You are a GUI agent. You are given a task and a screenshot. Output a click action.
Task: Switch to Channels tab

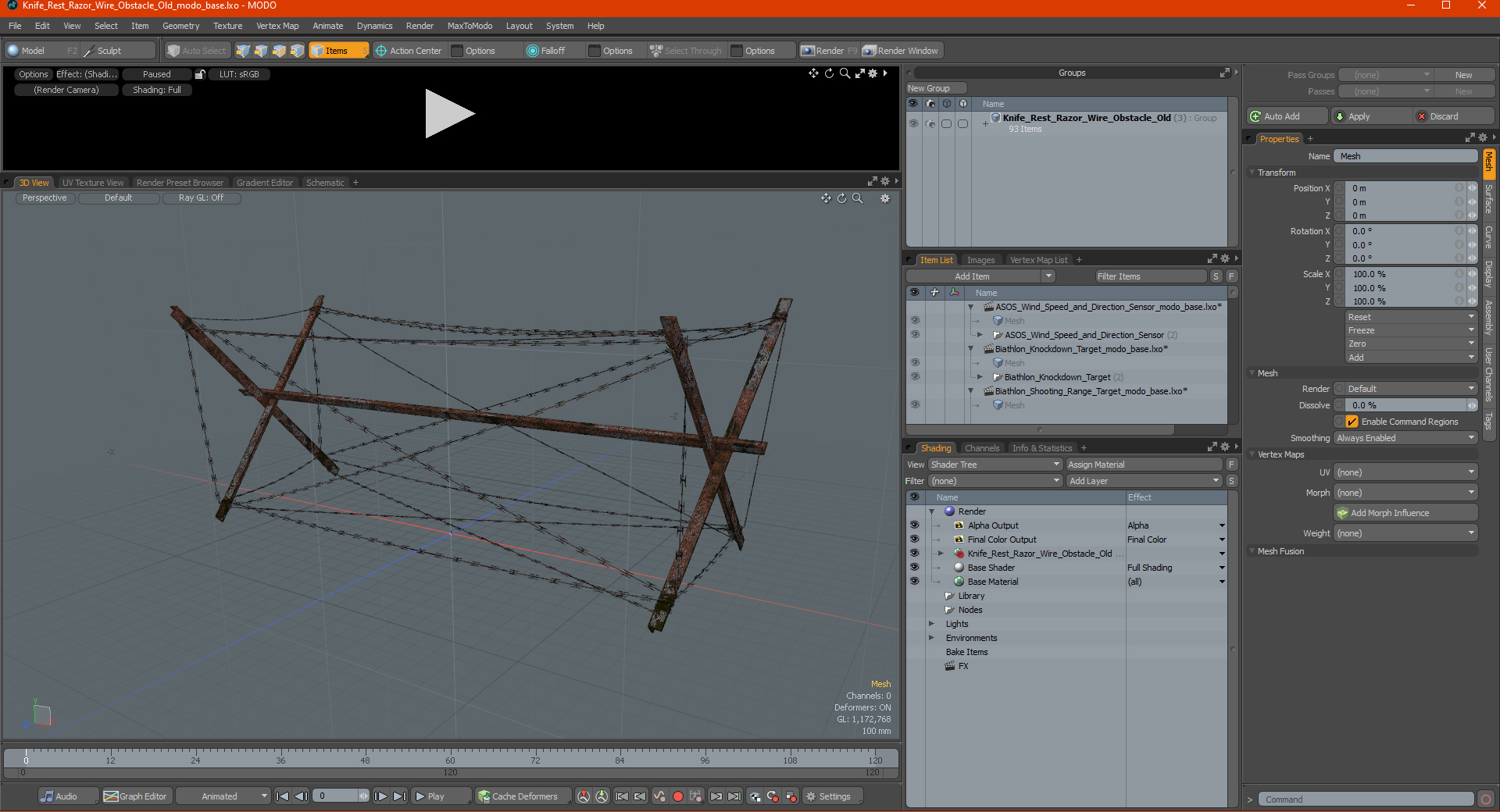point(982,448)
